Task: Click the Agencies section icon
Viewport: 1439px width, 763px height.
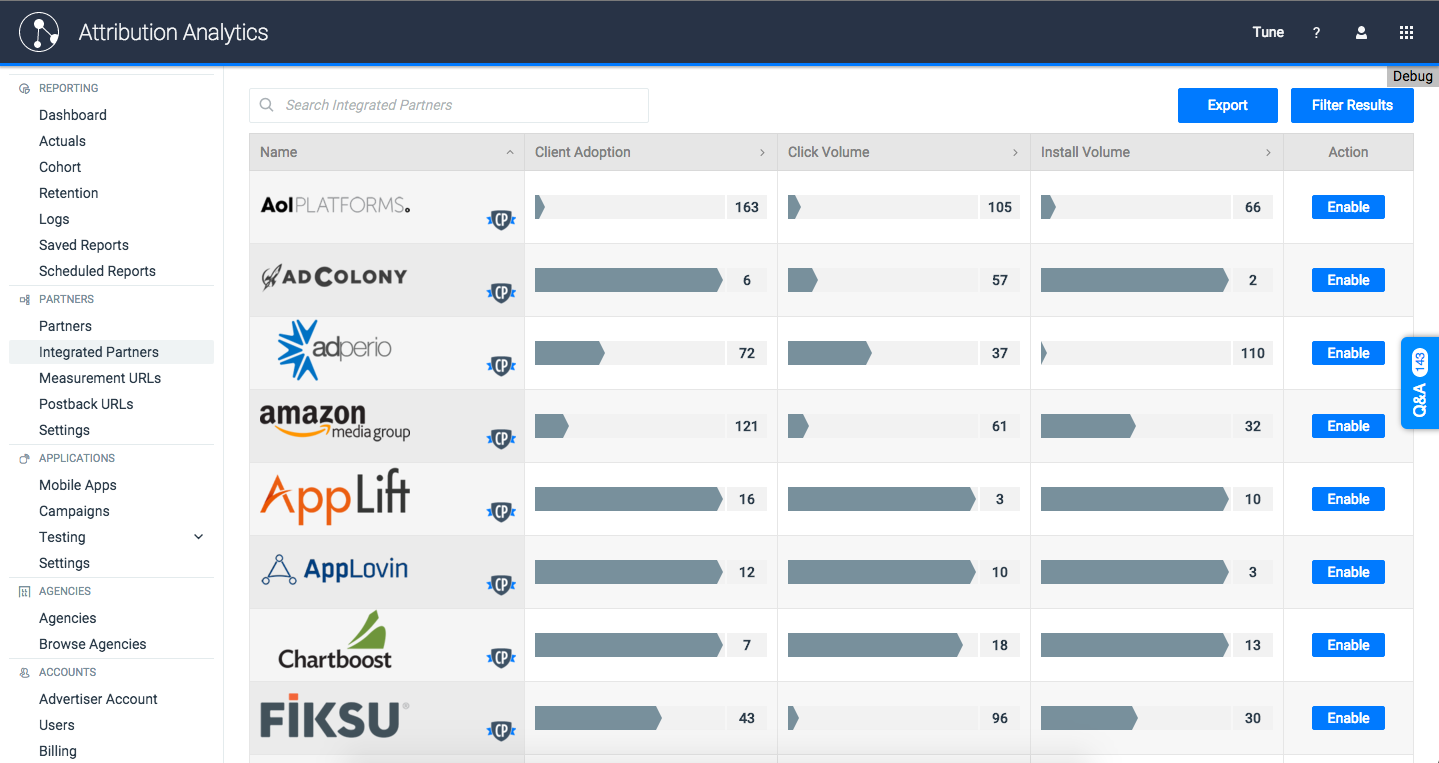Action: [x=25, y=592]
